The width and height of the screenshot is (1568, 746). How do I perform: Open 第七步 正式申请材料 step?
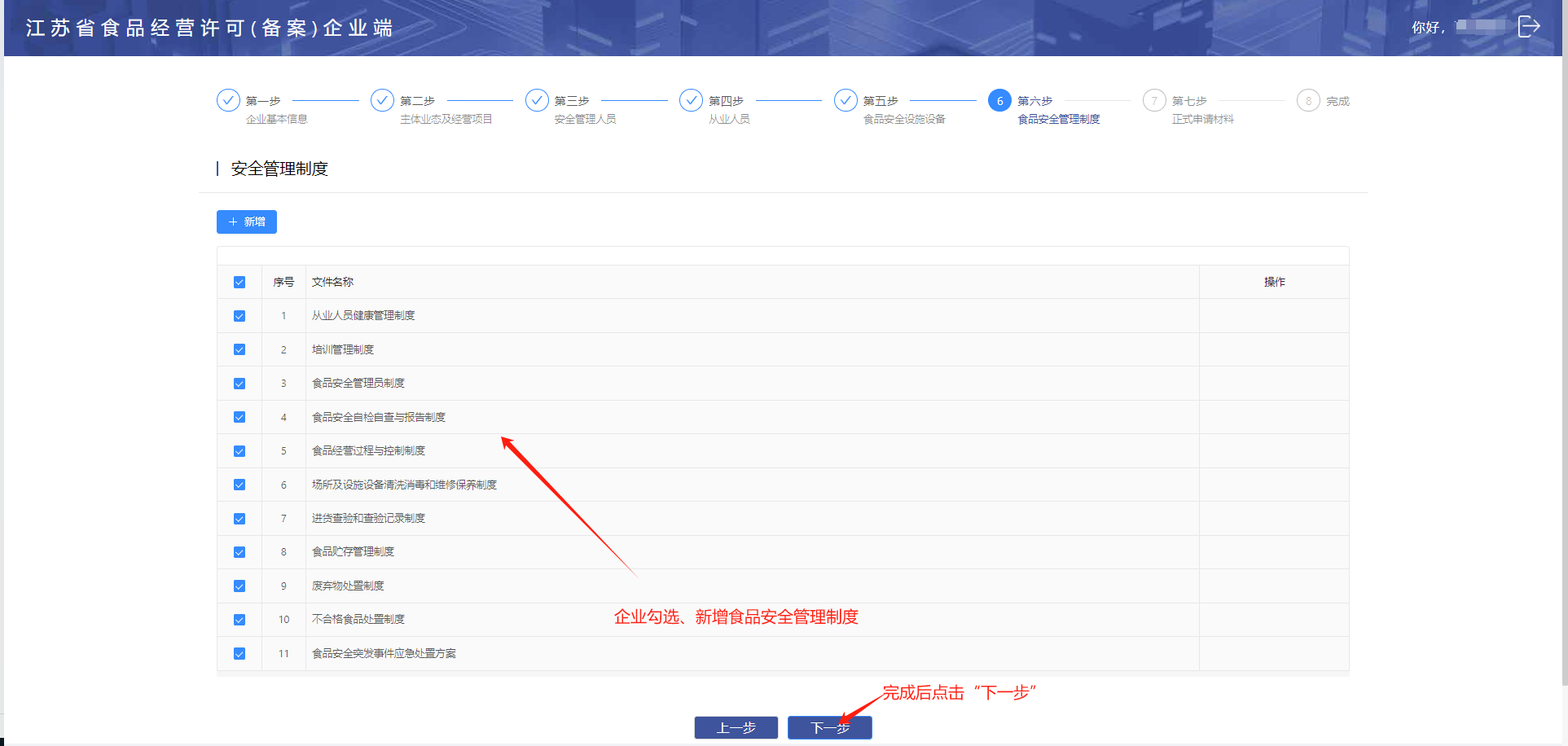(x=1202, y=110)
